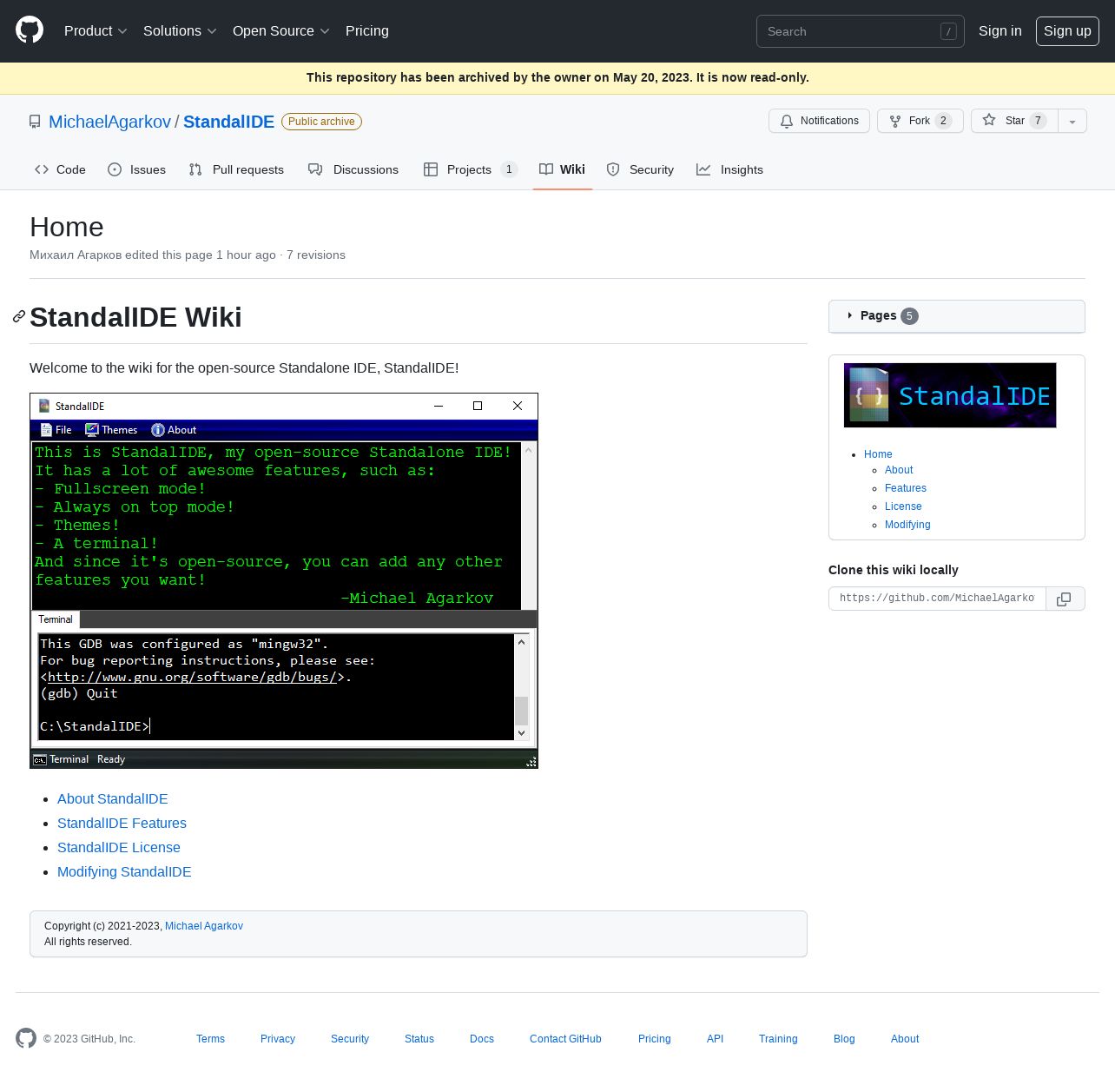Viewport: 1115px width, 1092px height.
Task: Open the Terms footer link
Action: pos(210,1039)
